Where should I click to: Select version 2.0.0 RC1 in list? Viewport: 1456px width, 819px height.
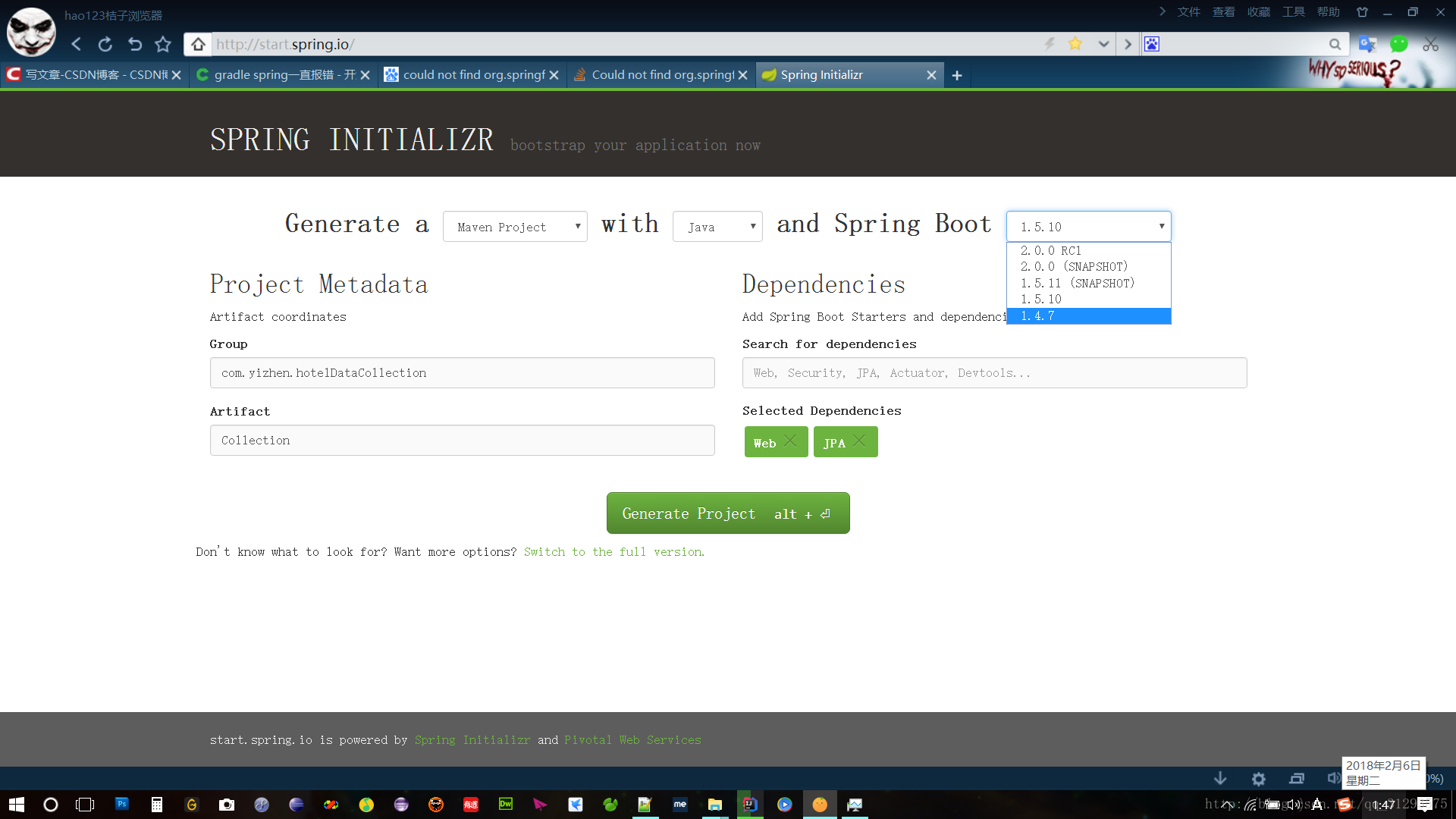pos(1088,250)
